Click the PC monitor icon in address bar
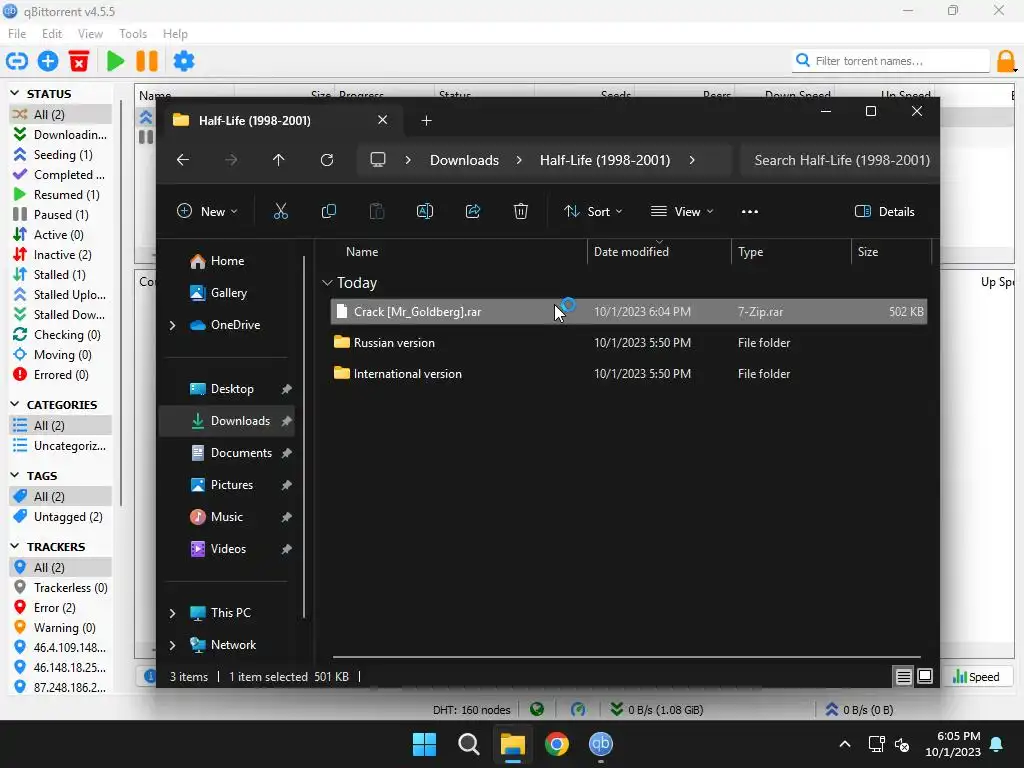The width and height of the screenshot is (1024, 768). coord(378,160)
